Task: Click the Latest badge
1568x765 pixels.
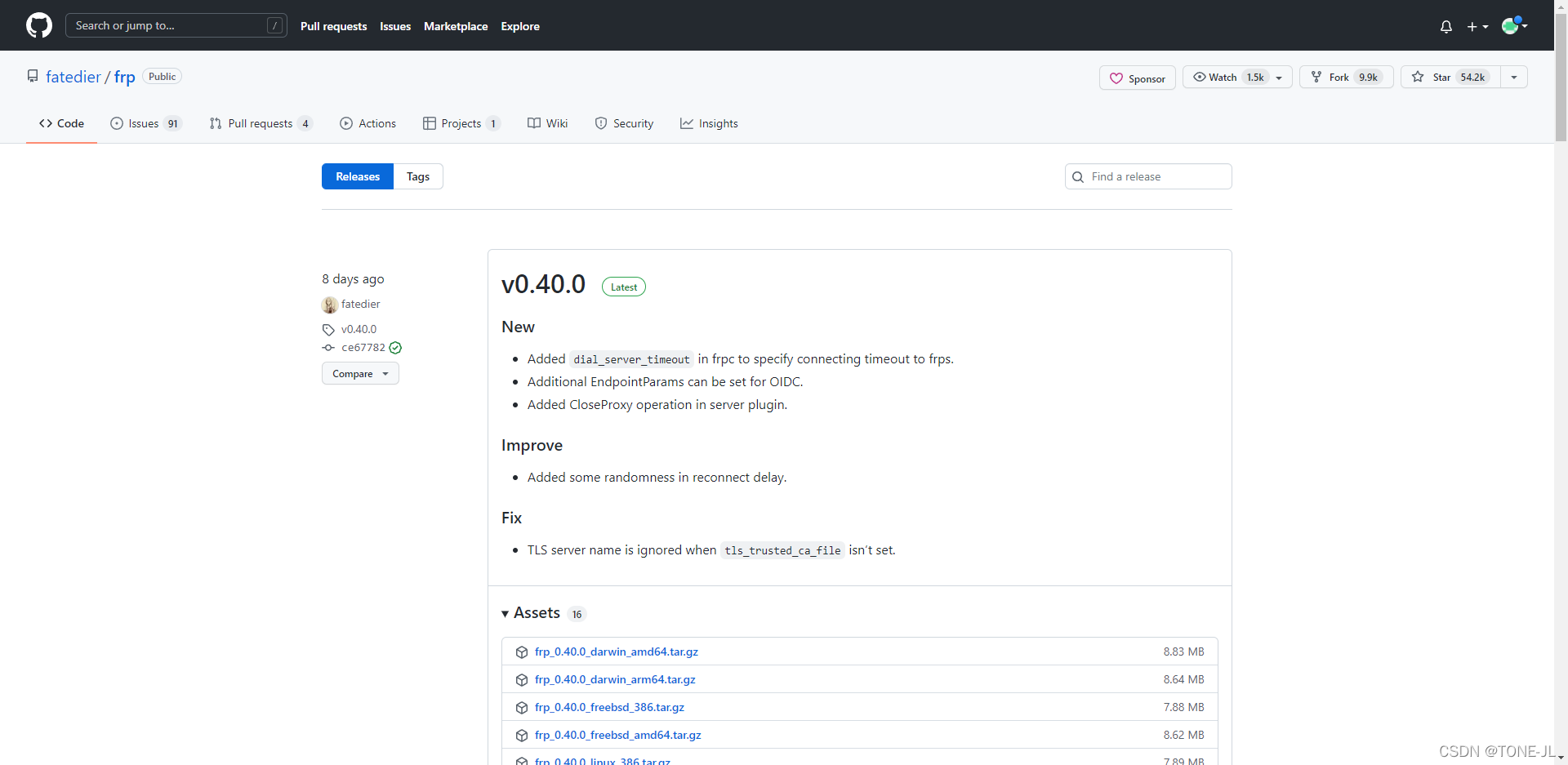Action: pos(624,287)
